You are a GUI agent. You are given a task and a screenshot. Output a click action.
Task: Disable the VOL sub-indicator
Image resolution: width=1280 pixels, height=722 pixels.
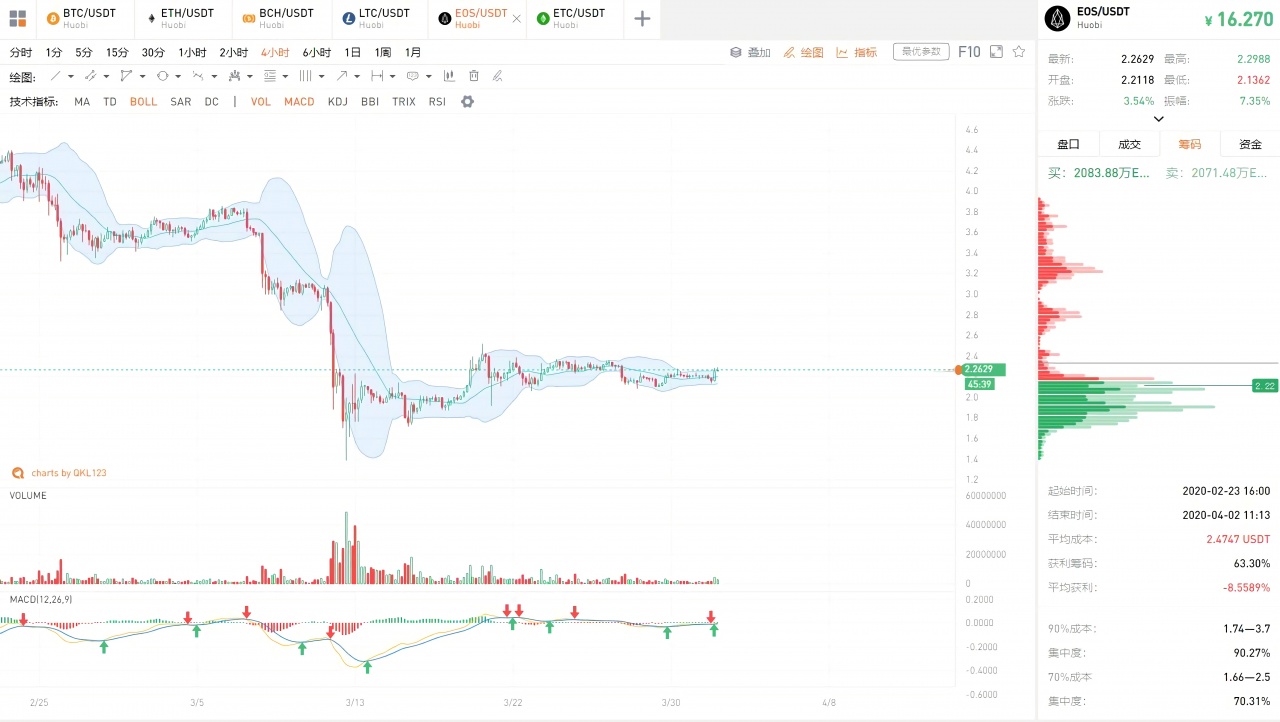(x=261, y=101)
